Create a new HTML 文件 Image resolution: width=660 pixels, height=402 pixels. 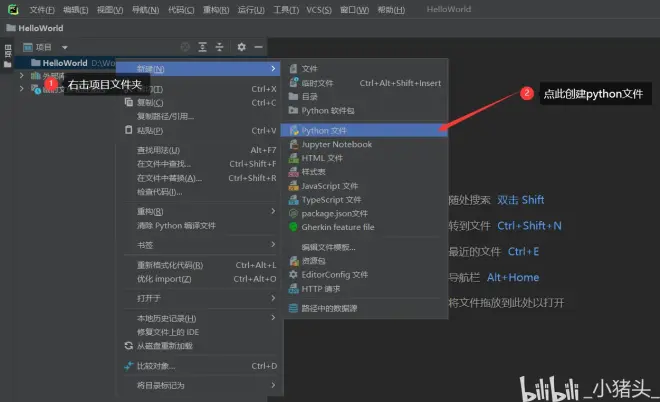pos(364,158)
